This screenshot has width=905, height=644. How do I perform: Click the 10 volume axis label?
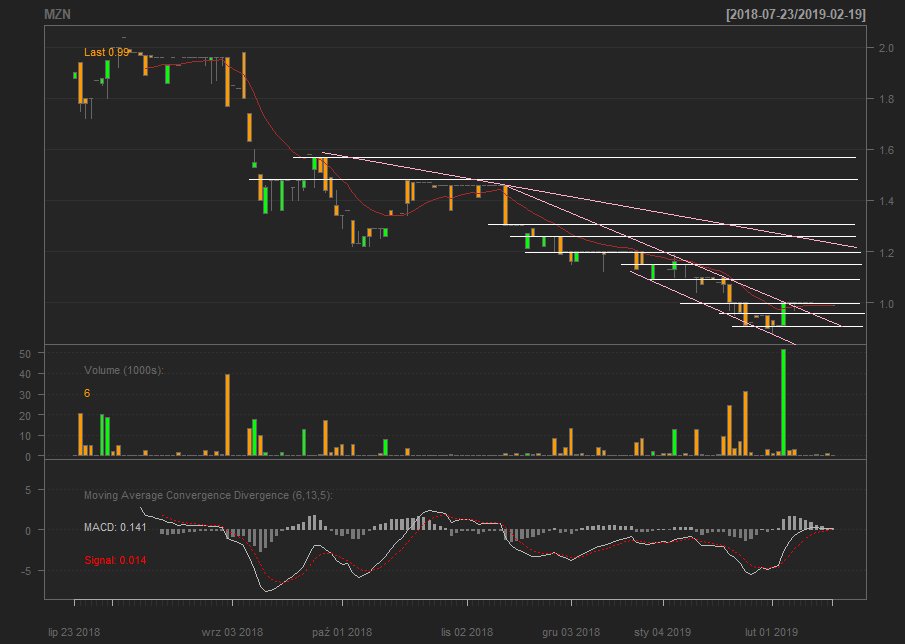coord(25,436)
